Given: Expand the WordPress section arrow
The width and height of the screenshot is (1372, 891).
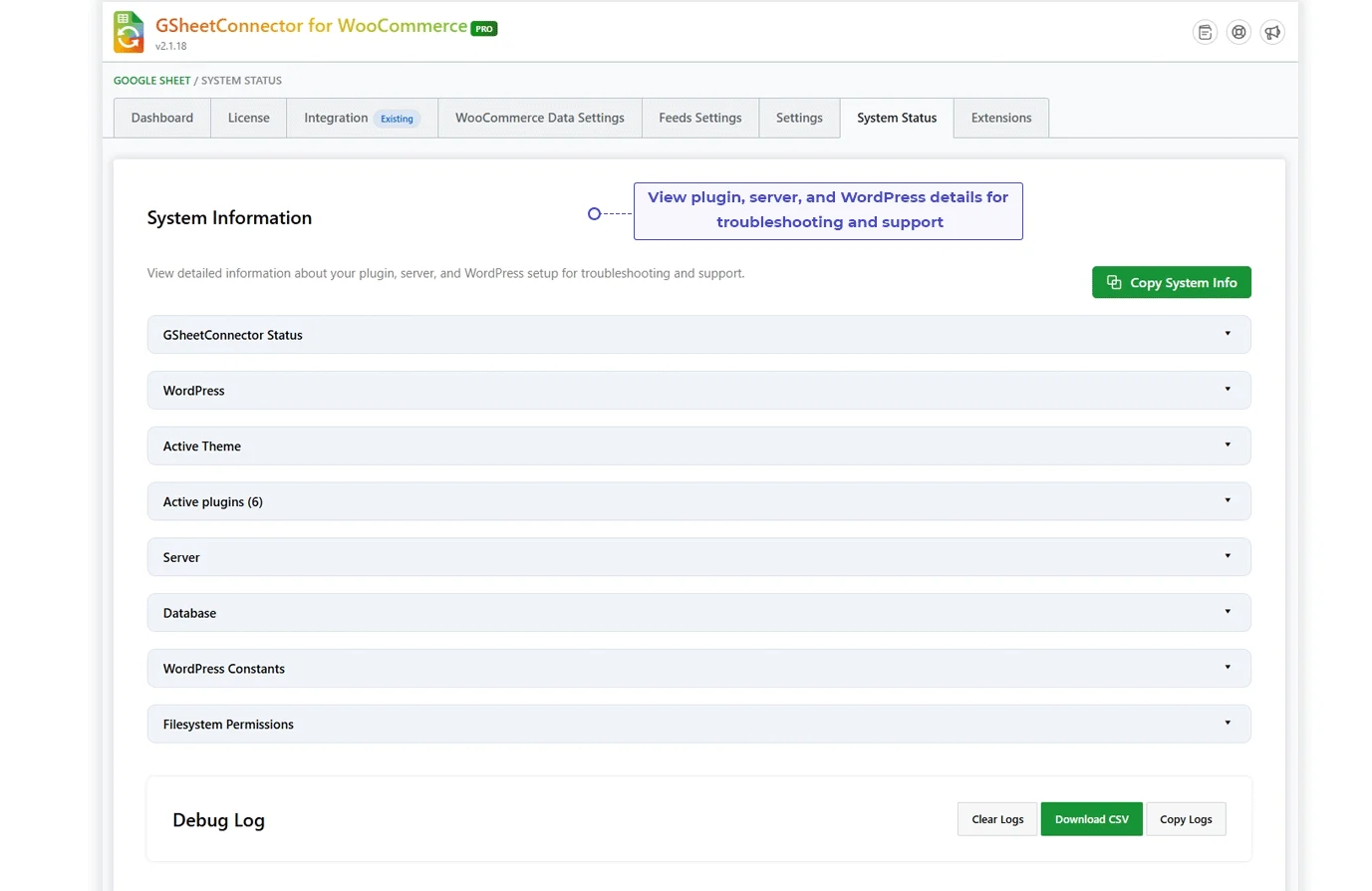Looking at the screenshot, I should click(1228, 390).
